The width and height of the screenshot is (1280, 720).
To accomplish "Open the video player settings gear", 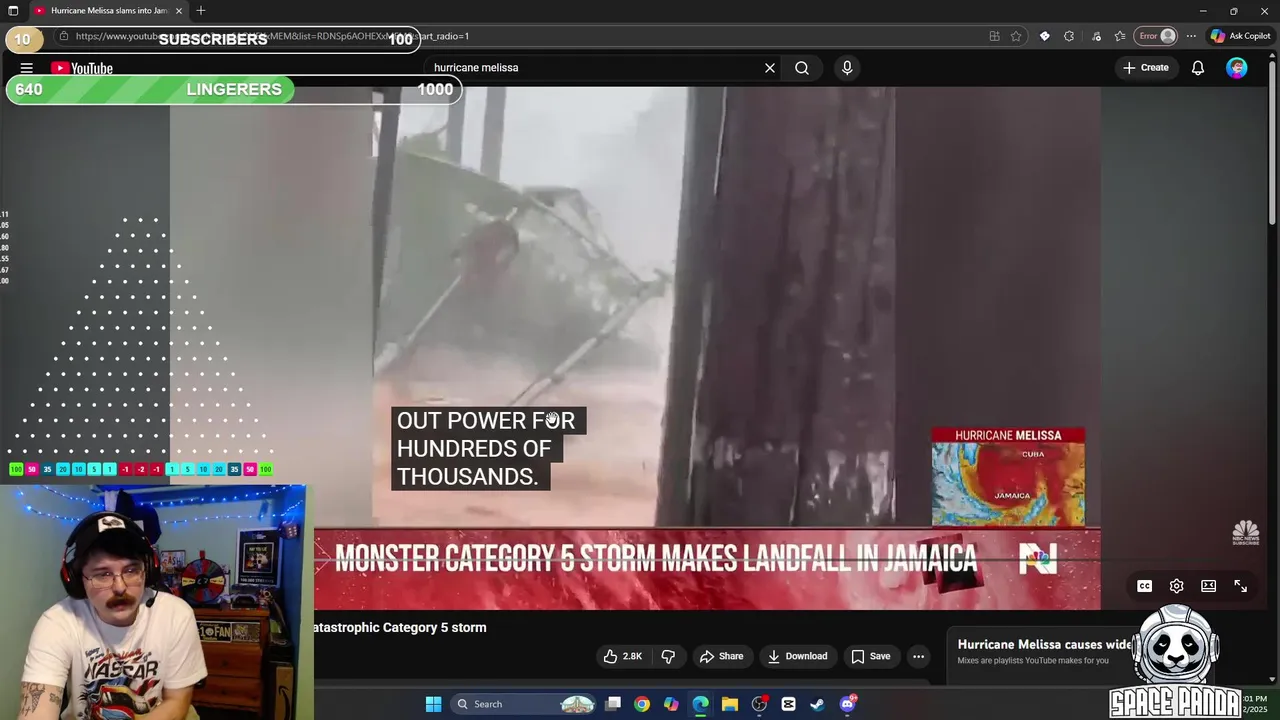I will pos(1177,586).
